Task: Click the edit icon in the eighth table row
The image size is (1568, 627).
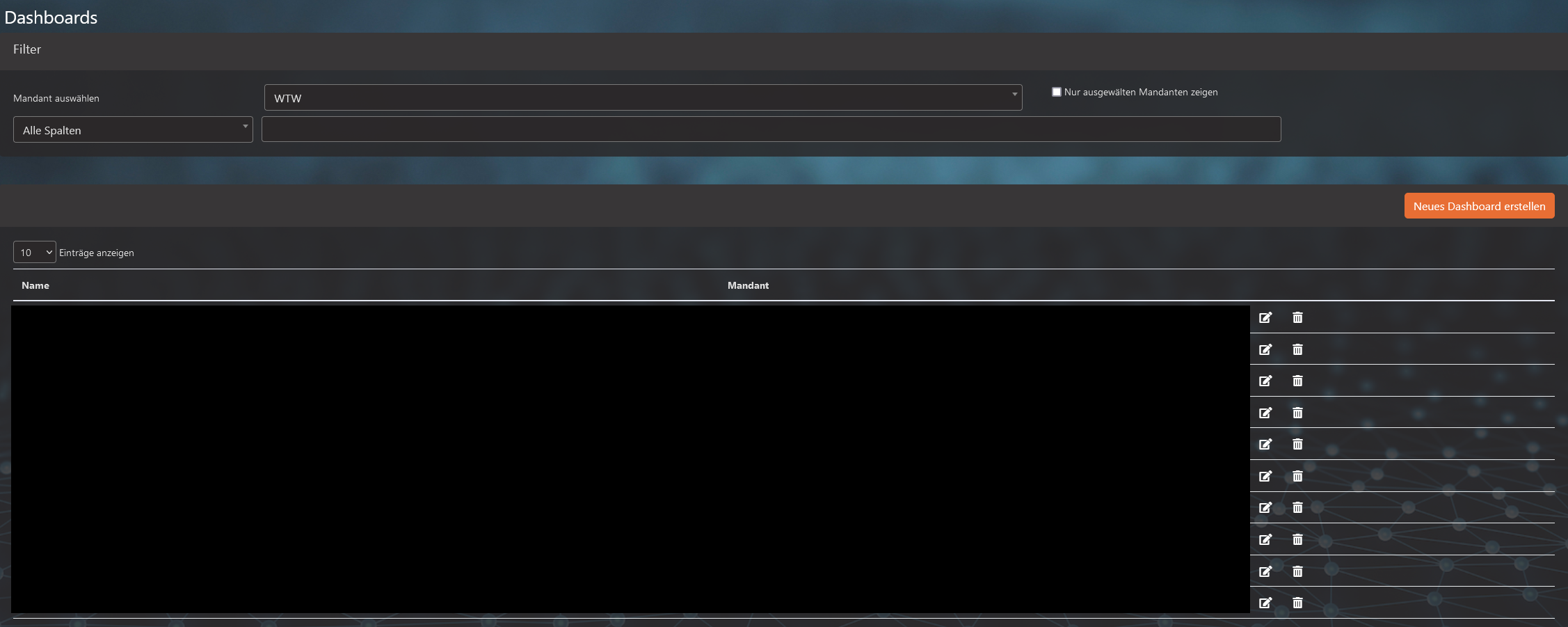Action: pyautogui.click(x=1265, y=539)
